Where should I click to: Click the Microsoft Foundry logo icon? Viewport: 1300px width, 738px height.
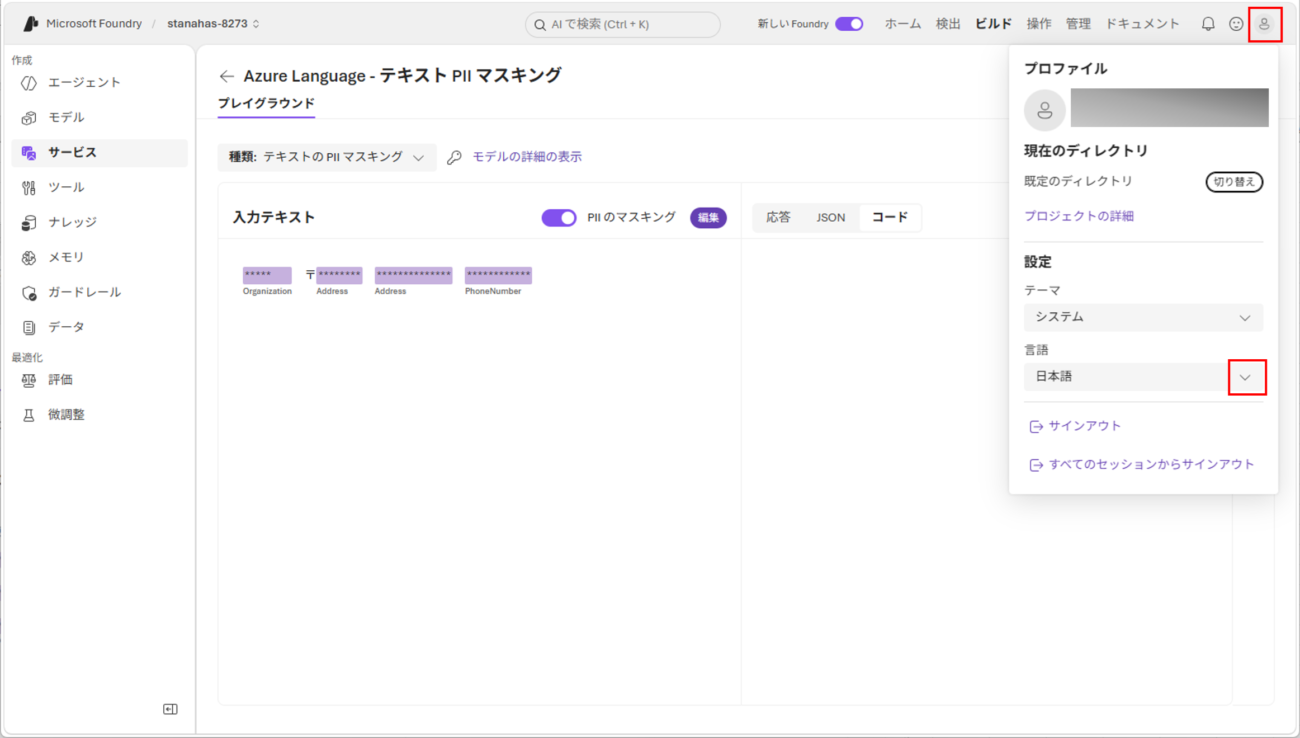[x=31, y=24]
